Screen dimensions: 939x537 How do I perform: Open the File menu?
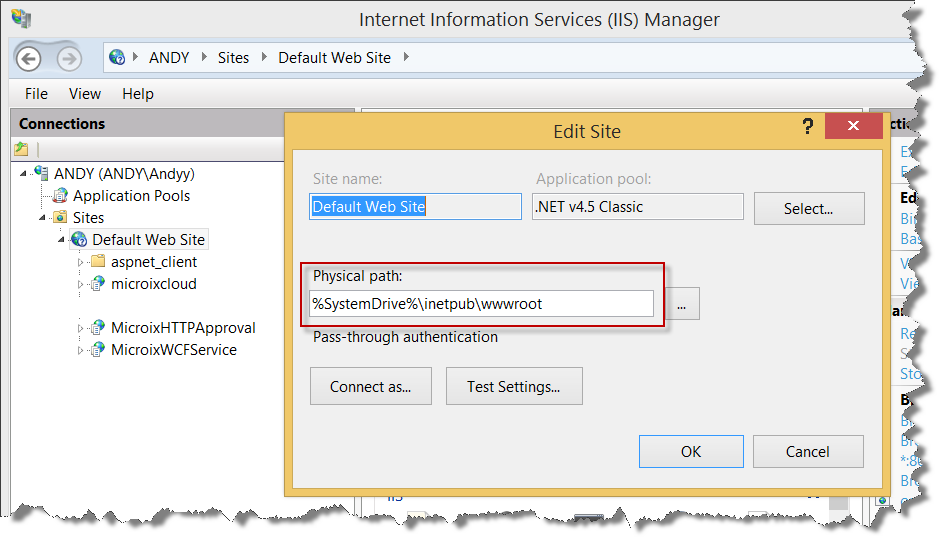[36, 94]
